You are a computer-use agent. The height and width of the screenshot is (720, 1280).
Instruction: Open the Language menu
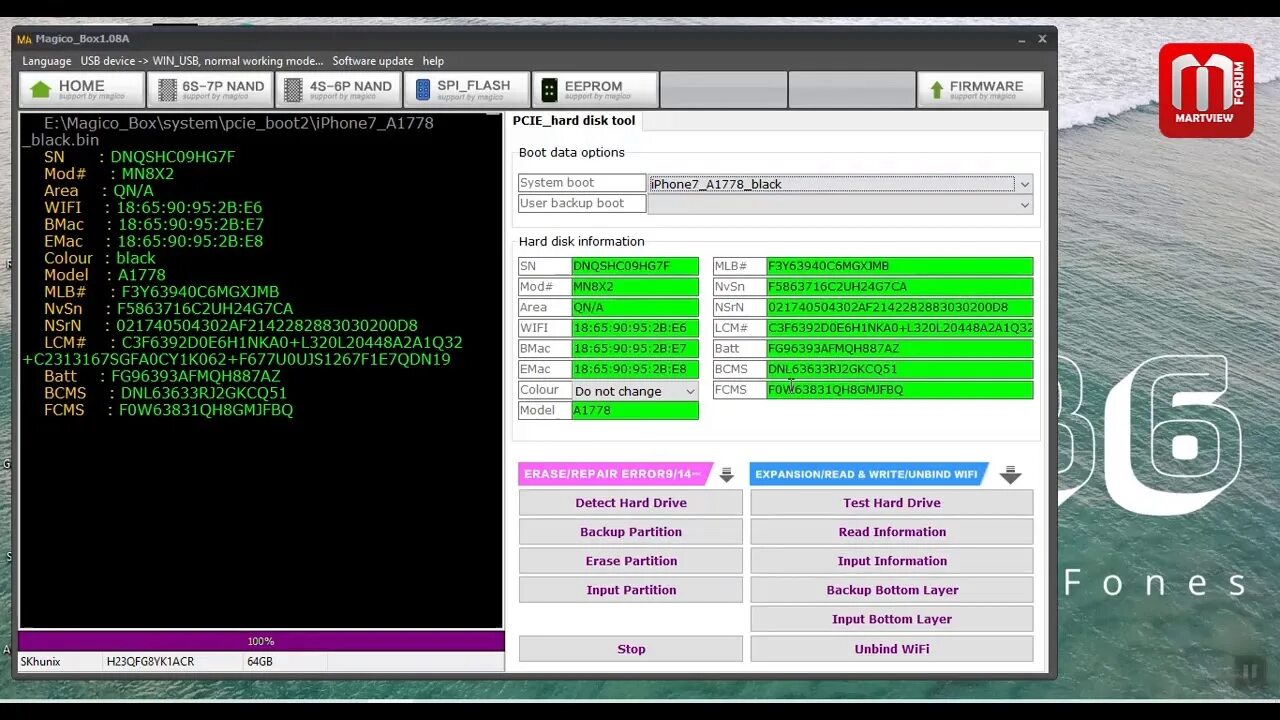coord(47,61)
